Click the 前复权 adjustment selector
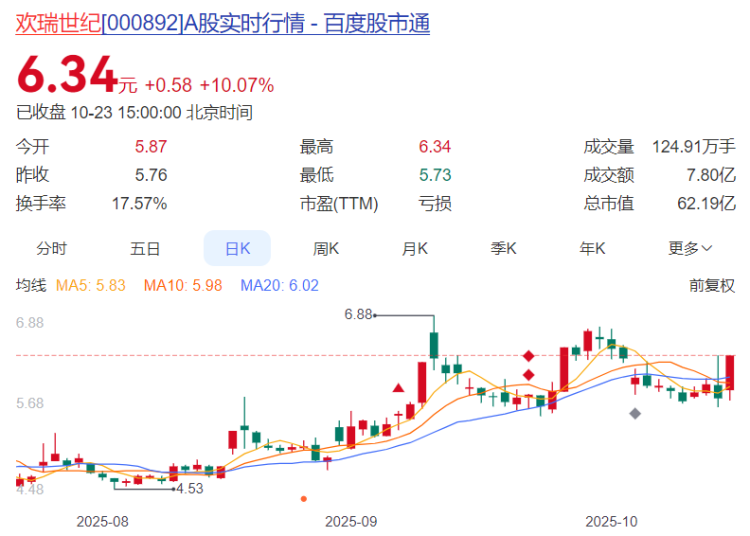 [712, 285]
